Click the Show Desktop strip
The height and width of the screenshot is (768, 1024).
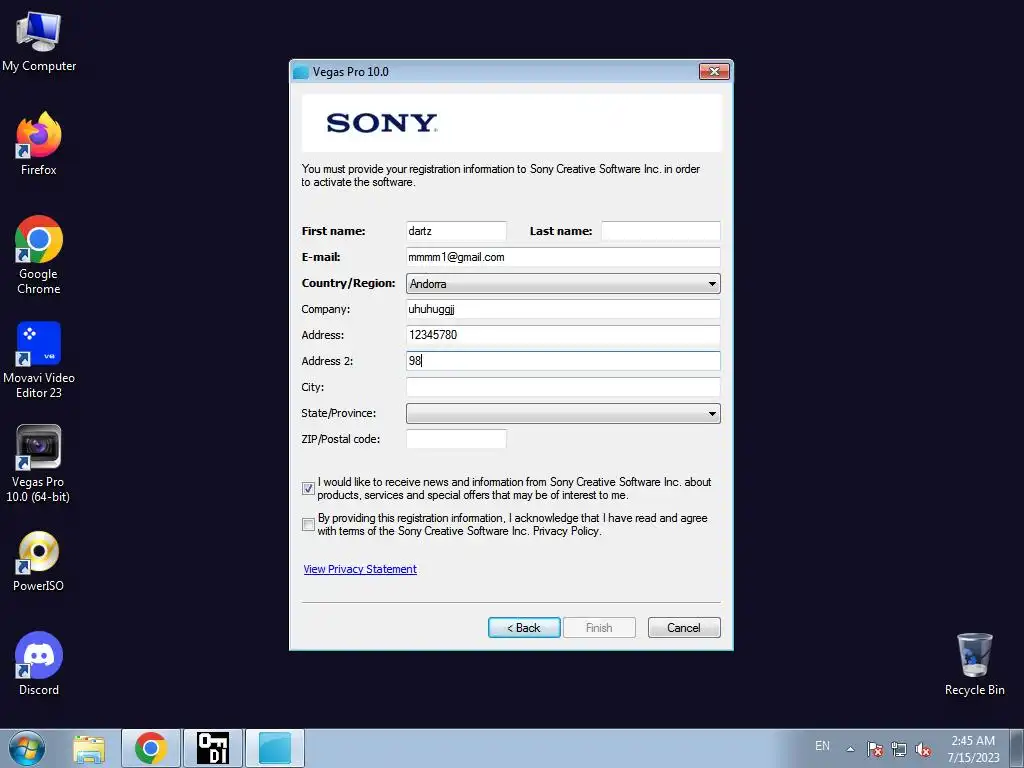click(1017, 748)
